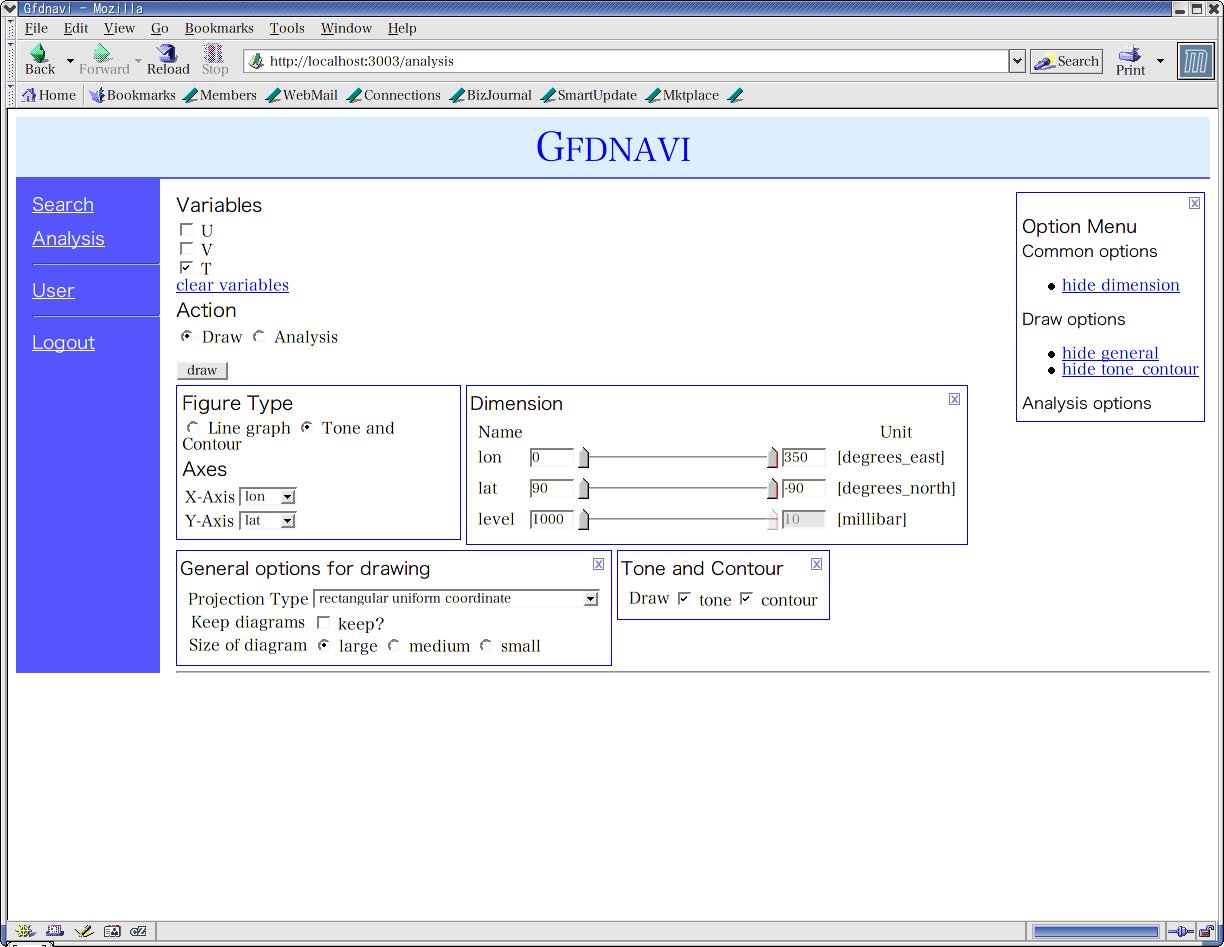Close the Tone and Contour panel
Image resolution: width=1224 pixels, height=947 pixels.
point(816,564)
